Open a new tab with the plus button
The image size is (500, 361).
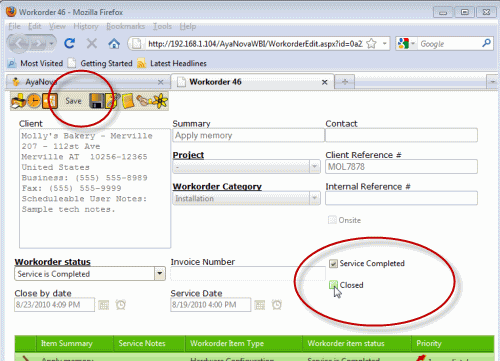click(x=345, y=82)
